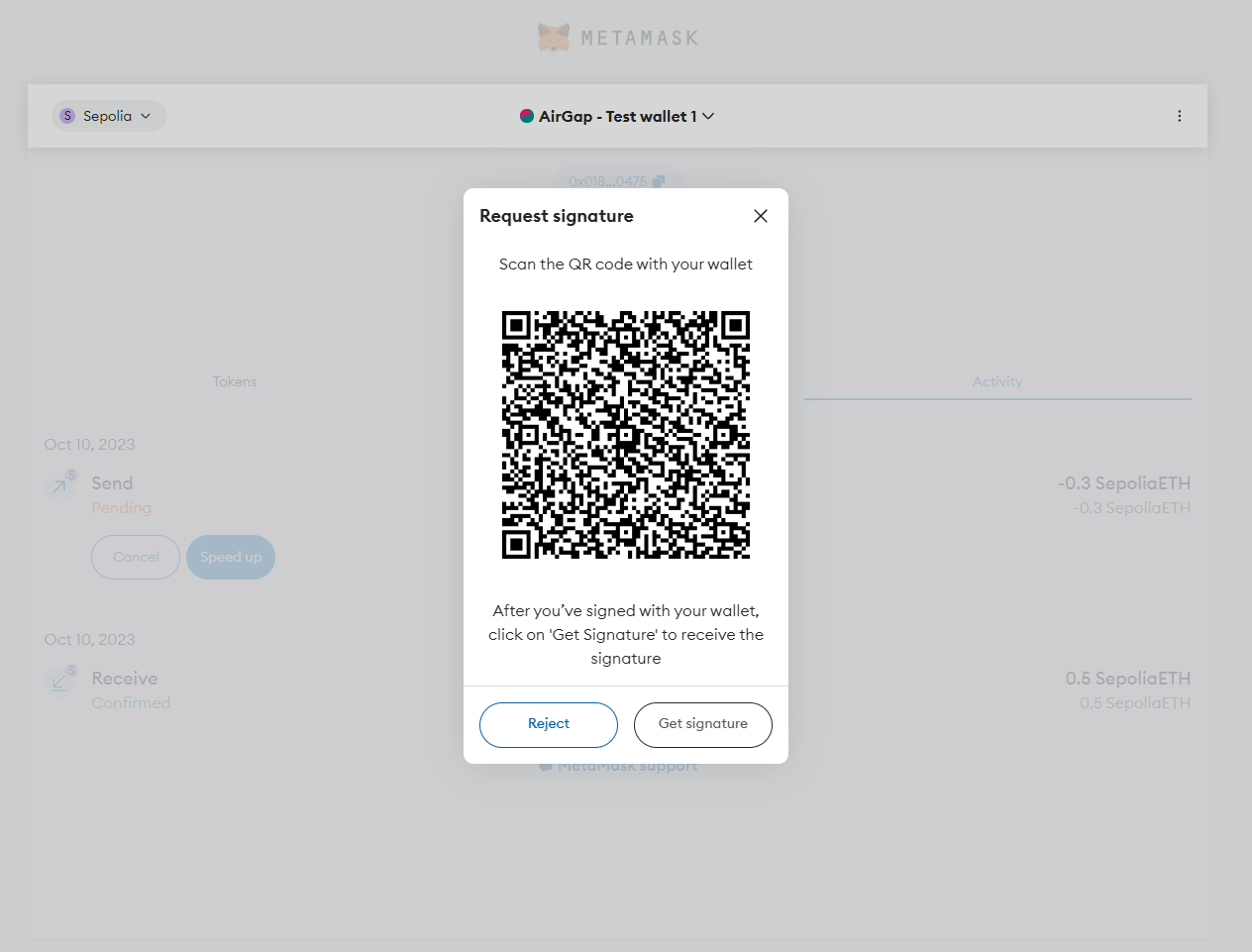Click the Receive transaction arrow icon
1252x952 pixels.
pyautogui.click(x=59, y=681)
